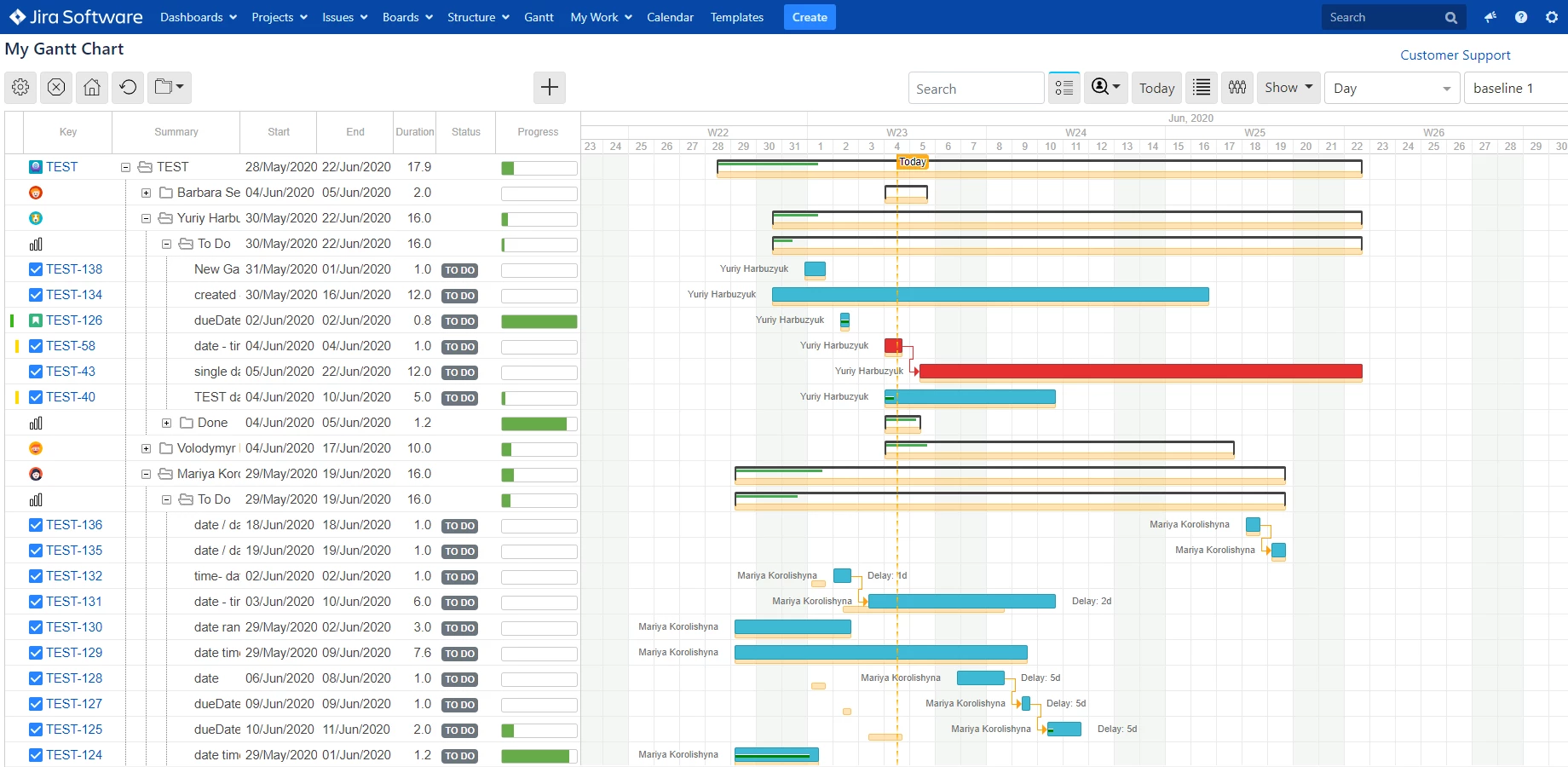Expand the Done group
The width and height of the screenshot is (1568, 767).
166,424
